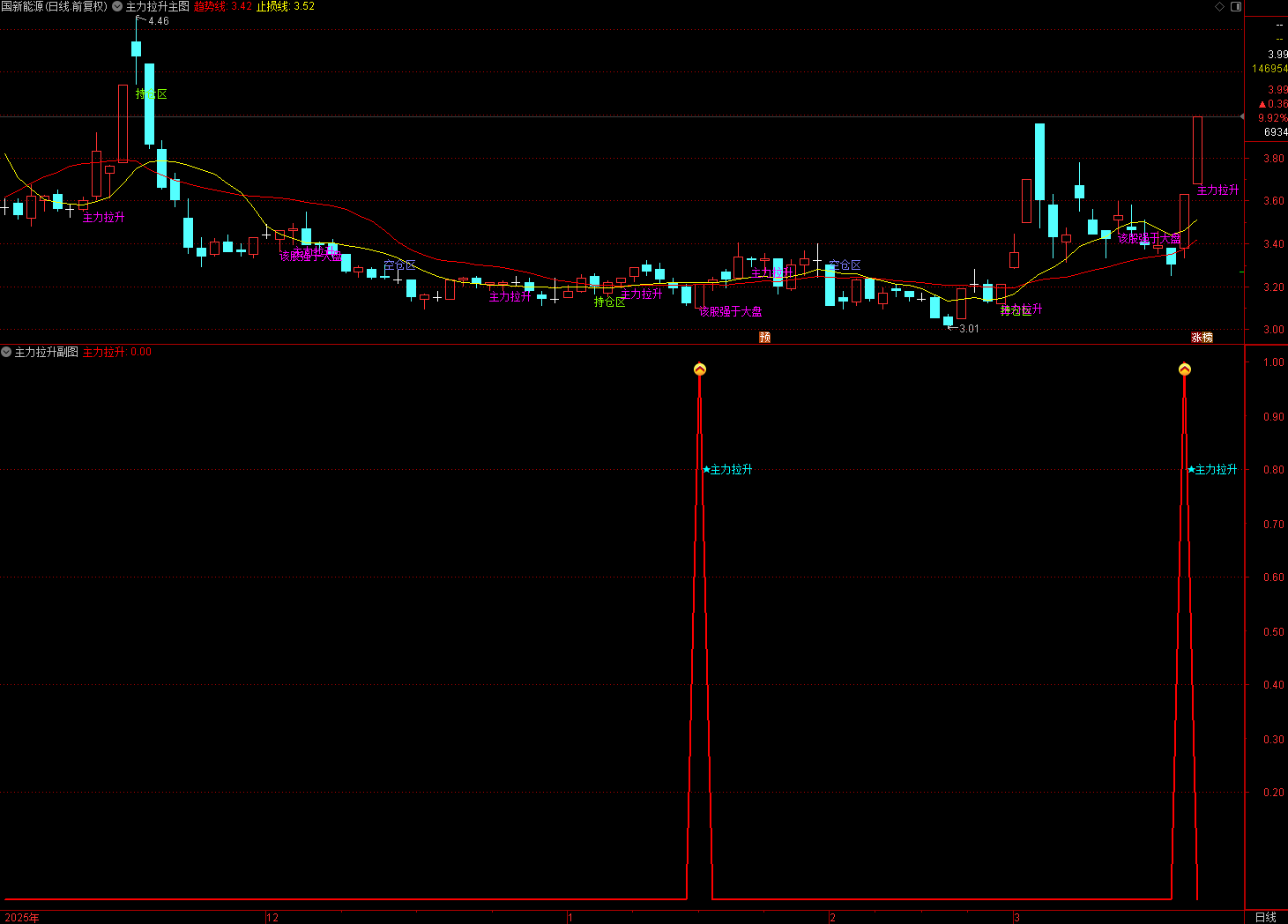This screenshot has width=1288, height=924.
Task: Click the 4.46 high price label
Action: pyautogui.click(x=159, y=21)
